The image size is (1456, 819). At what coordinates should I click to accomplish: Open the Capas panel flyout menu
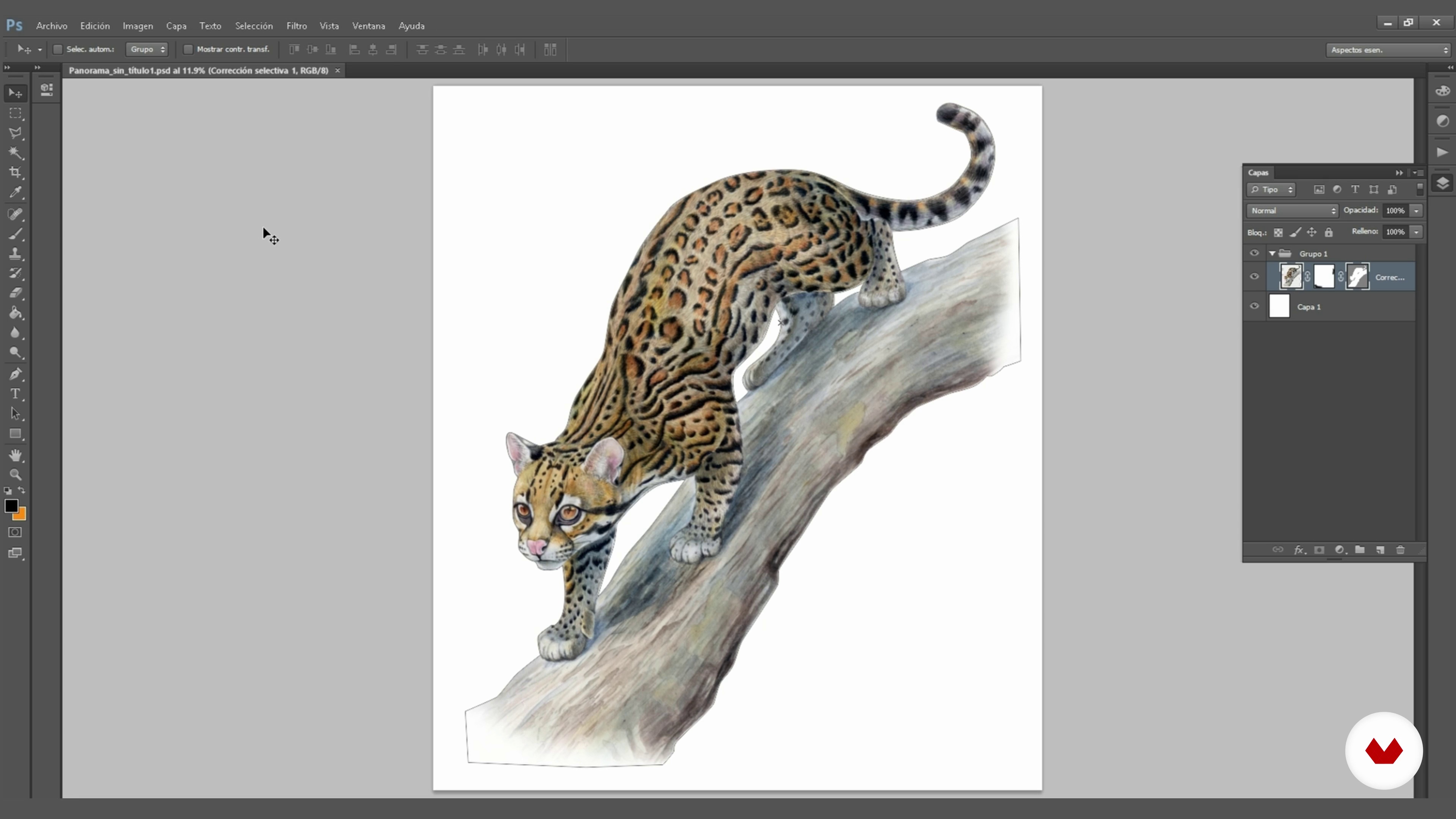point(1418,173)
